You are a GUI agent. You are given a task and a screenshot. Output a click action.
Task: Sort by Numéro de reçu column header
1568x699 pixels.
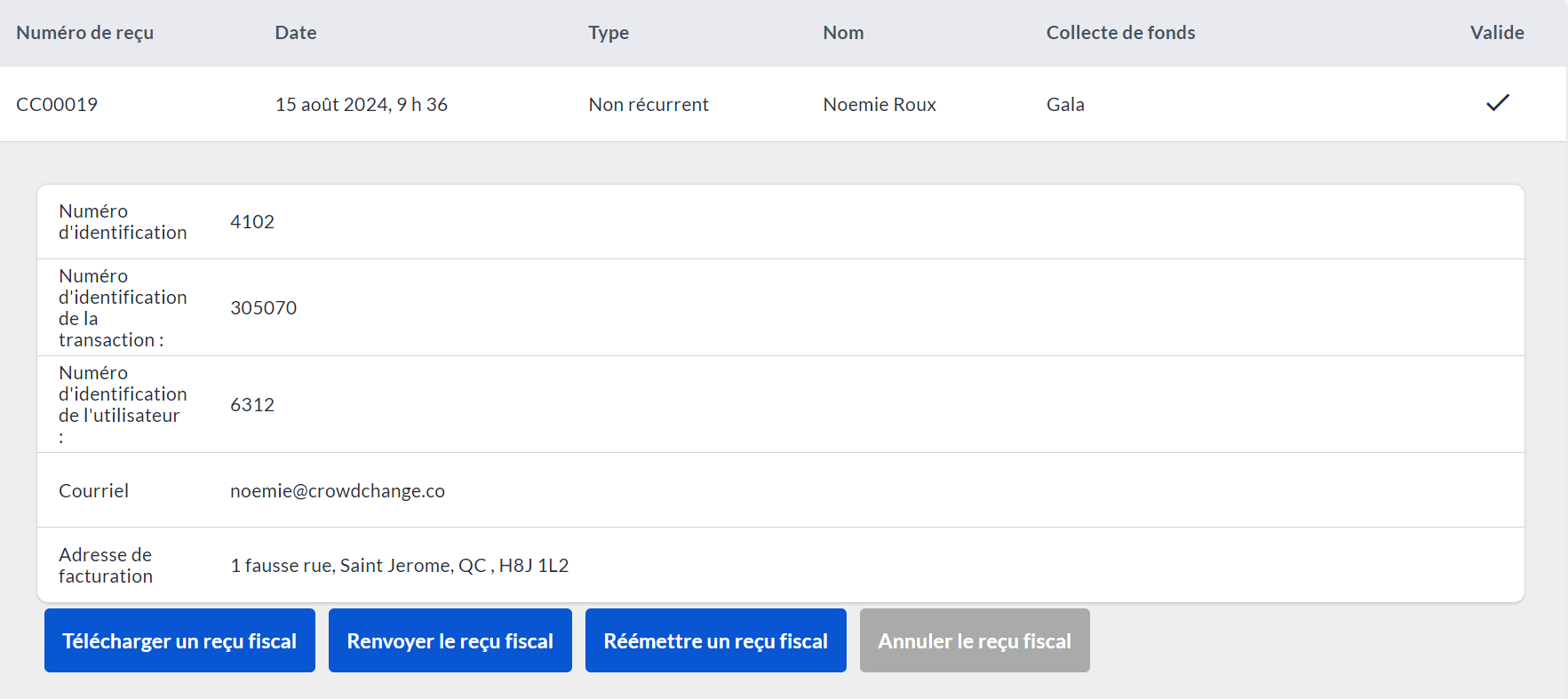click(84, 33)
